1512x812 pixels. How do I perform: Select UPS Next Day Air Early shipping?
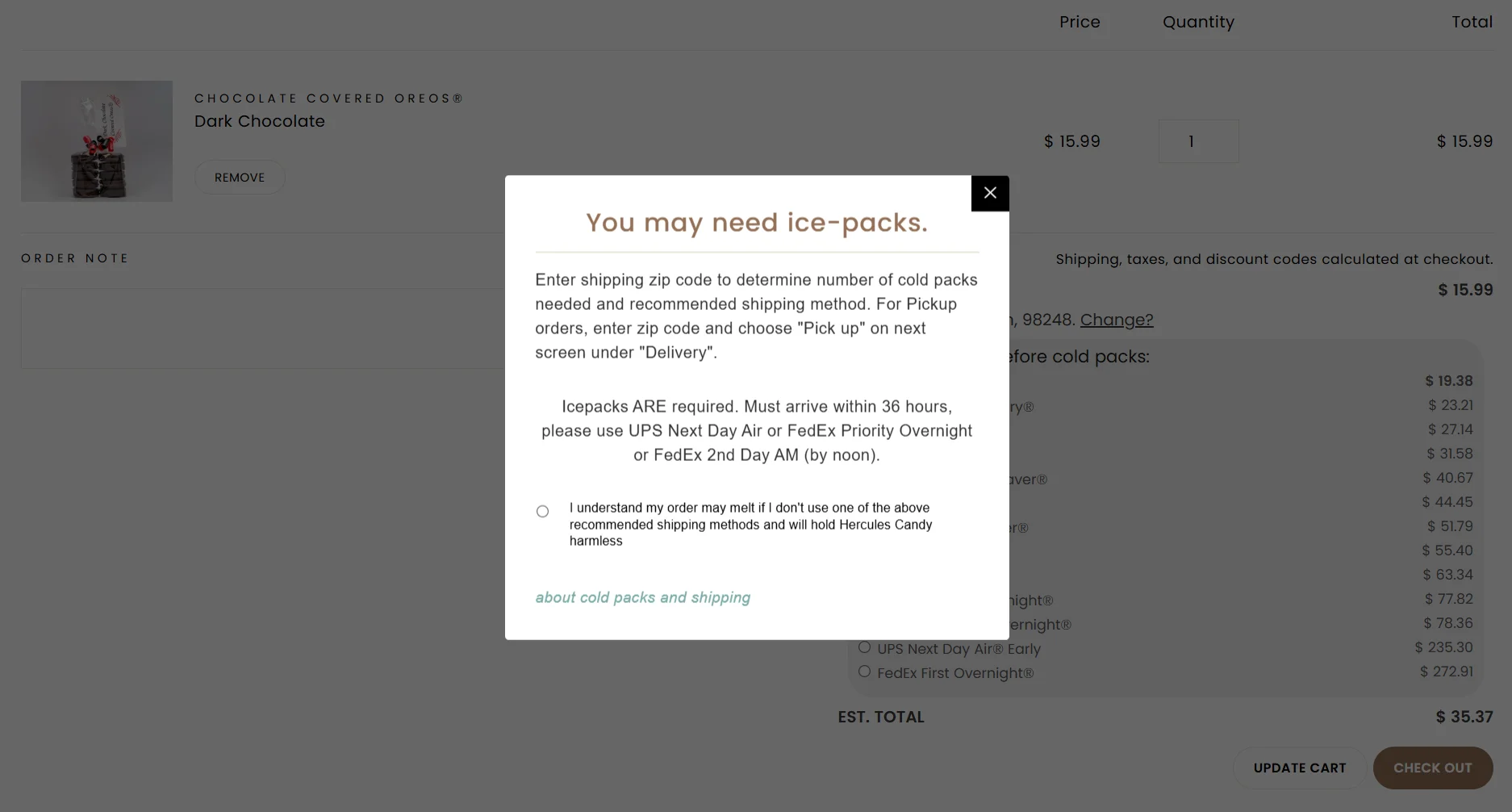click(x=864, y=647)
